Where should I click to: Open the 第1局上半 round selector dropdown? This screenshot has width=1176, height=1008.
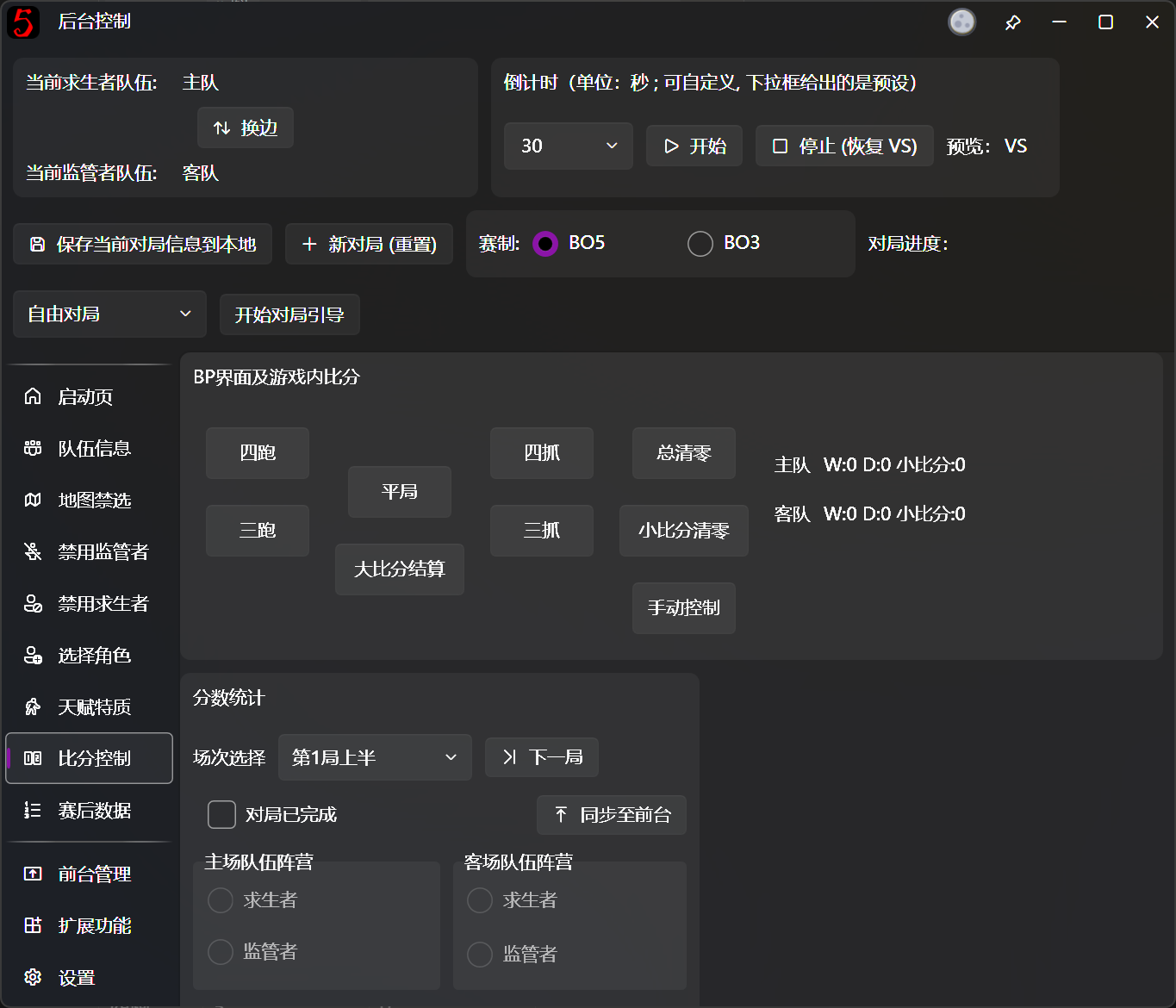click(x=375, y=757)
